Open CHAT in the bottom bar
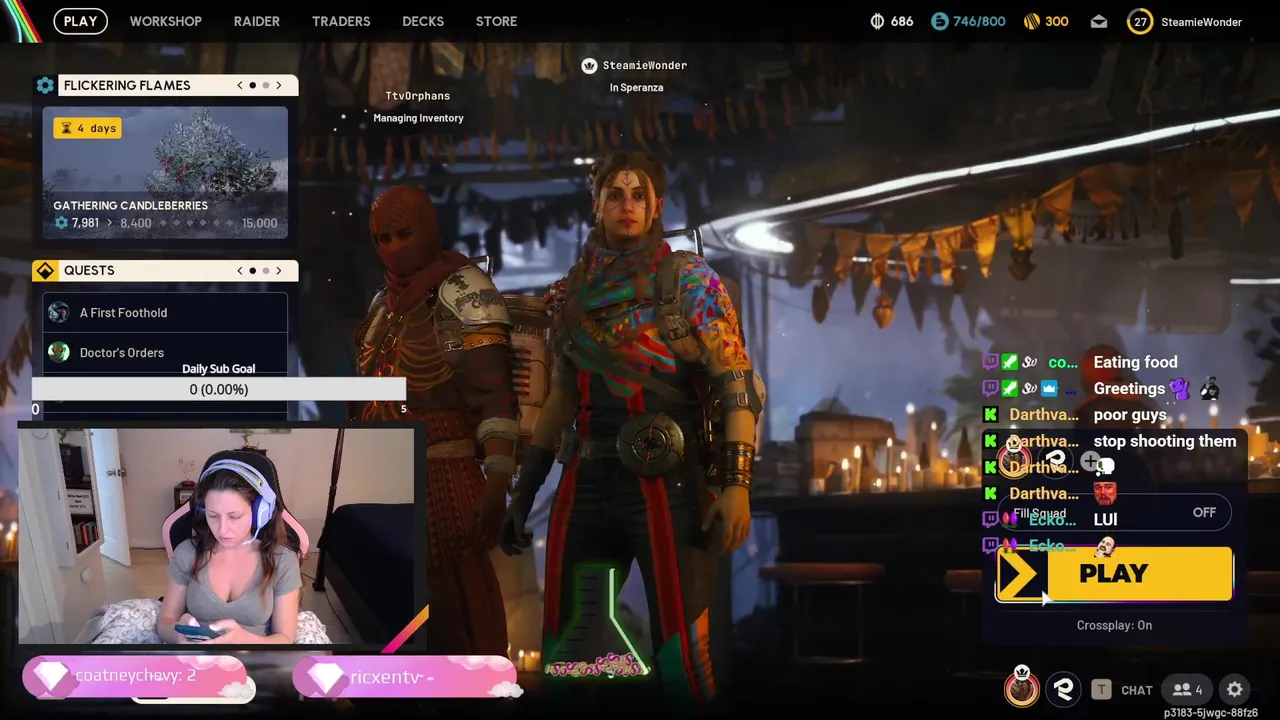This screenshot has height=720, width=1280. point(1137,690)
